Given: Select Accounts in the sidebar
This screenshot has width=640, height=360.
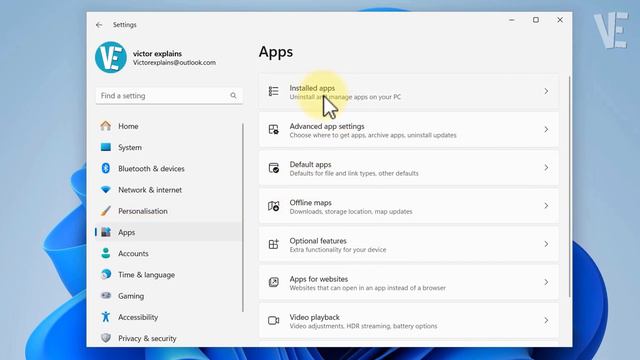Looking at the screenshot, I should pos(133,253).
